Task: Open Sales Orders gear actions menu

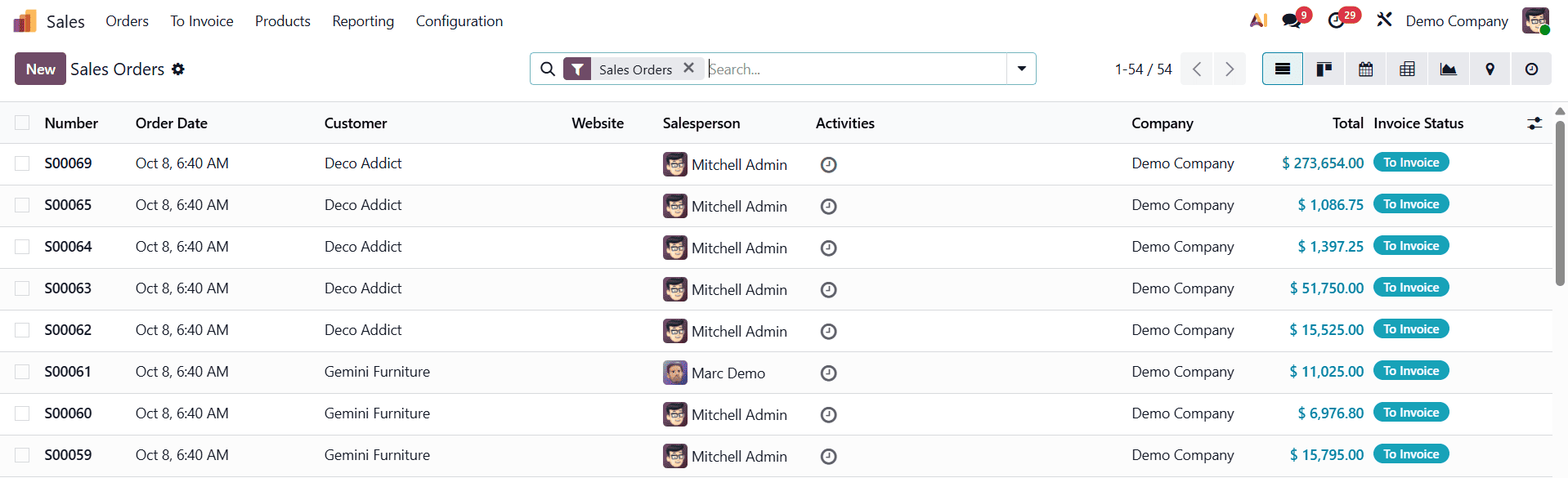Action: click(178, 69)
